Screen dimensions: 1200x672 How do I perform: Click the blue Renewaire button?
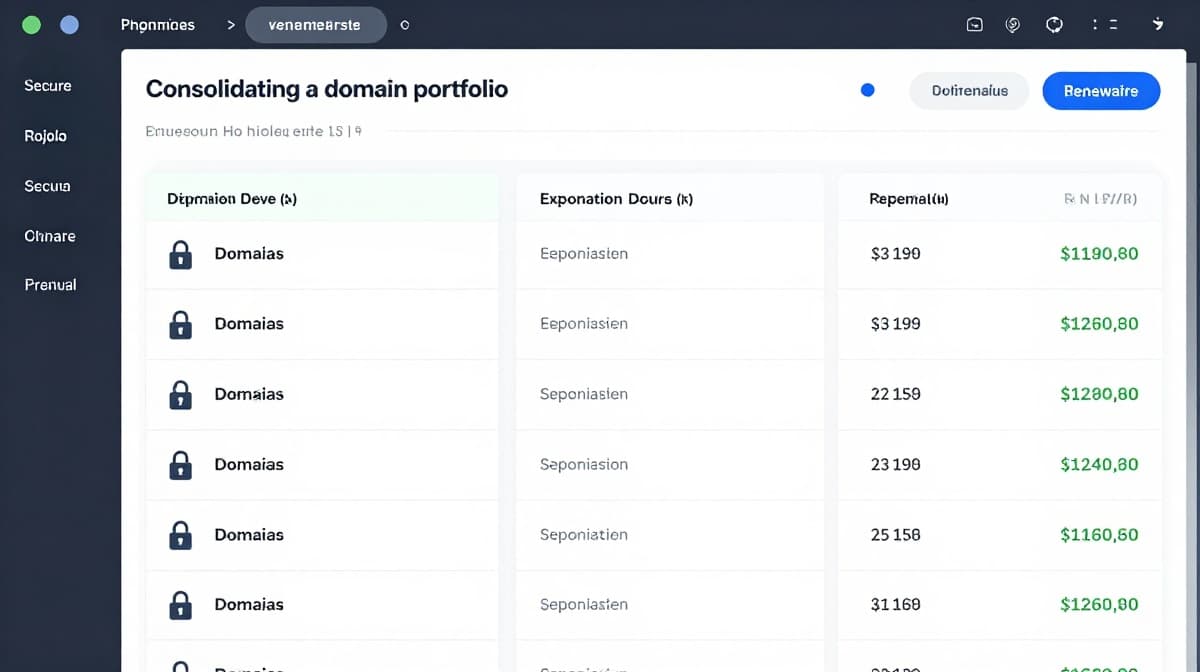click(x=1101, y=90)
